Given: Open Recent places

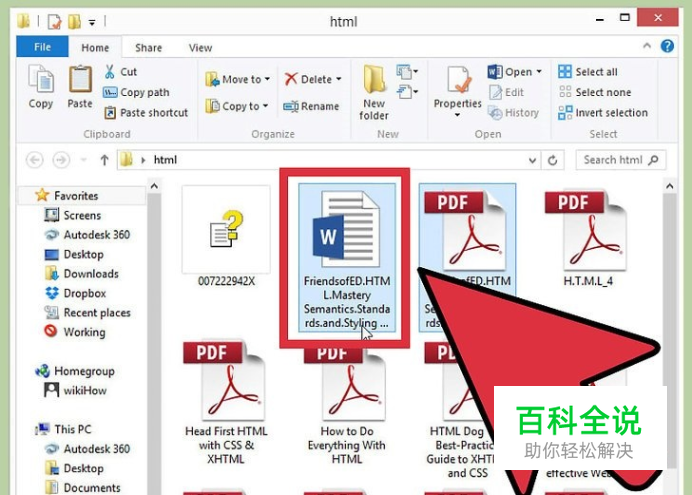Looking at the screenshot, I should coord(98,312).
